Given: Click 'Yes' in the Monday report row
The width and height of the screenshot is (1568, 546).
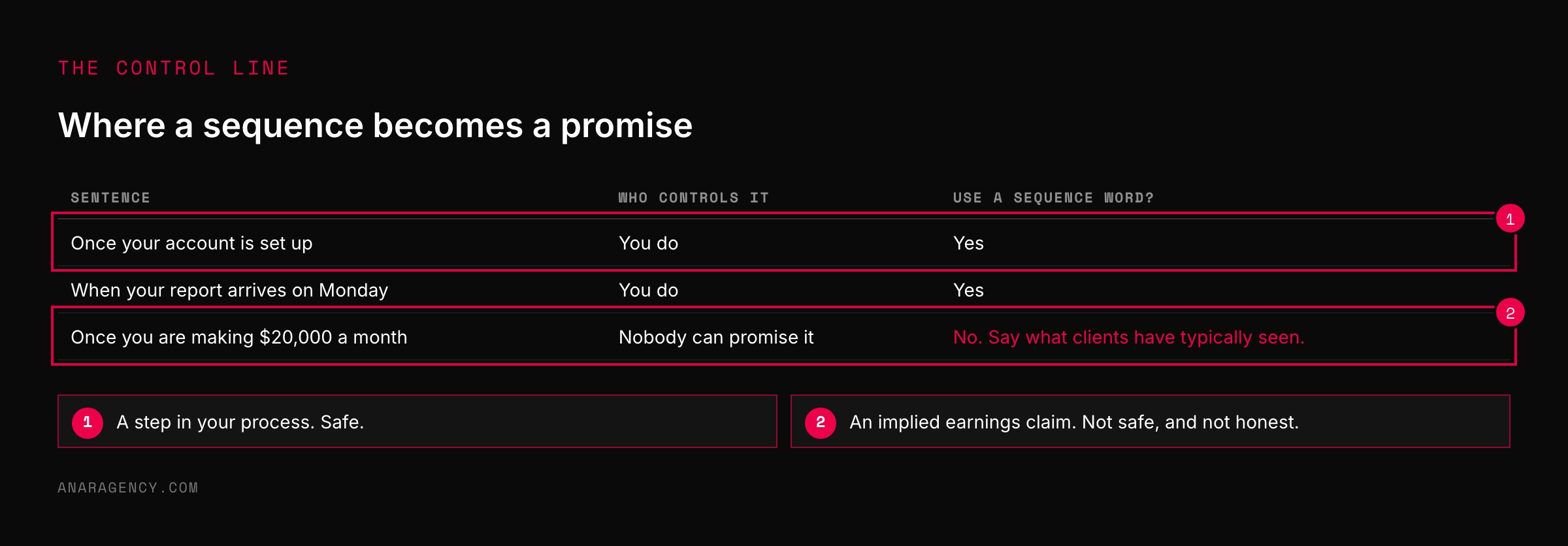Looking at the screenshot, I should tap(968, 290).
